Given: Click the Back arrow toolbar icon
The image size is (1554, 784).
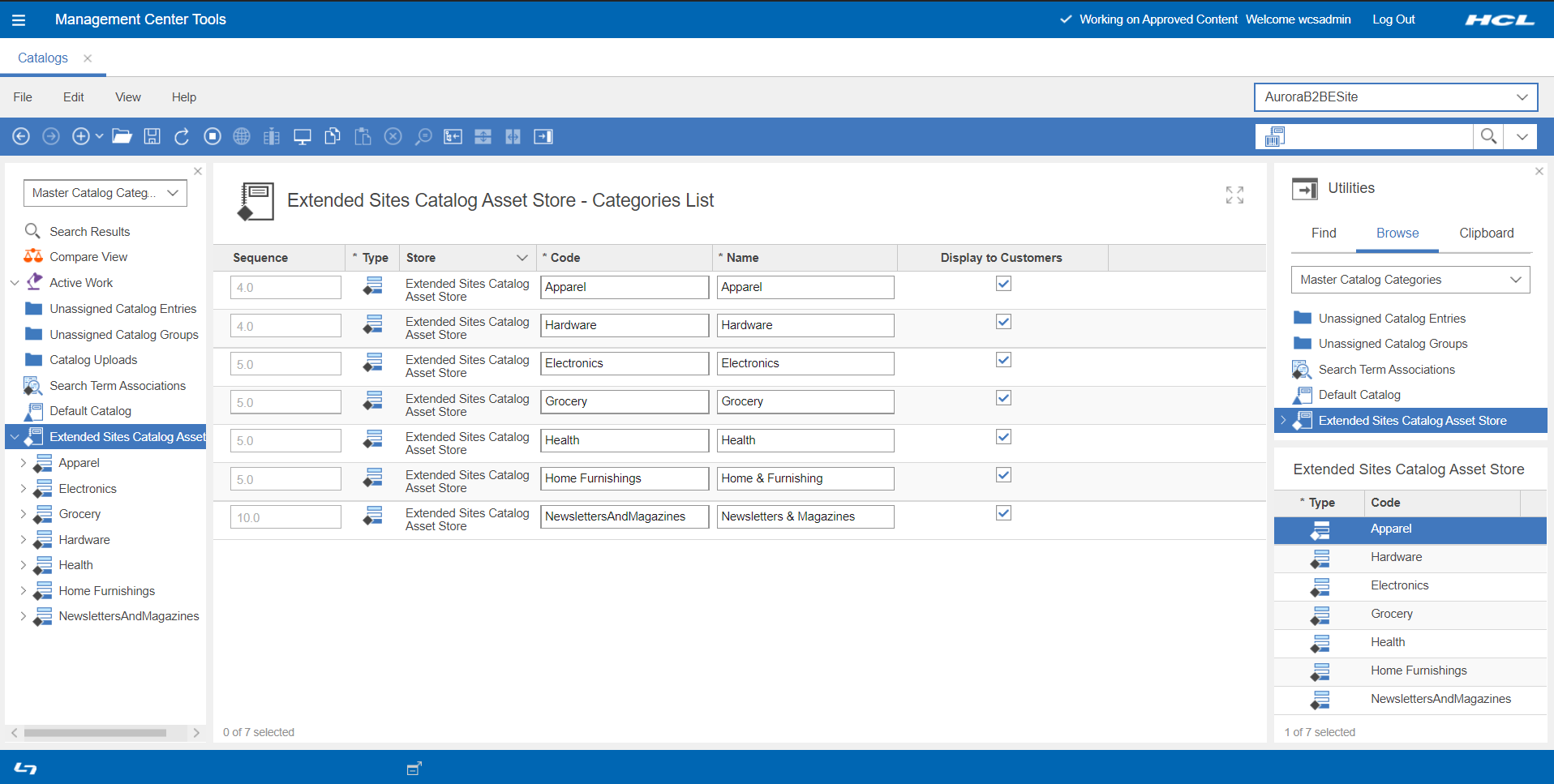Looking at the screenshot, I should 21,136.
